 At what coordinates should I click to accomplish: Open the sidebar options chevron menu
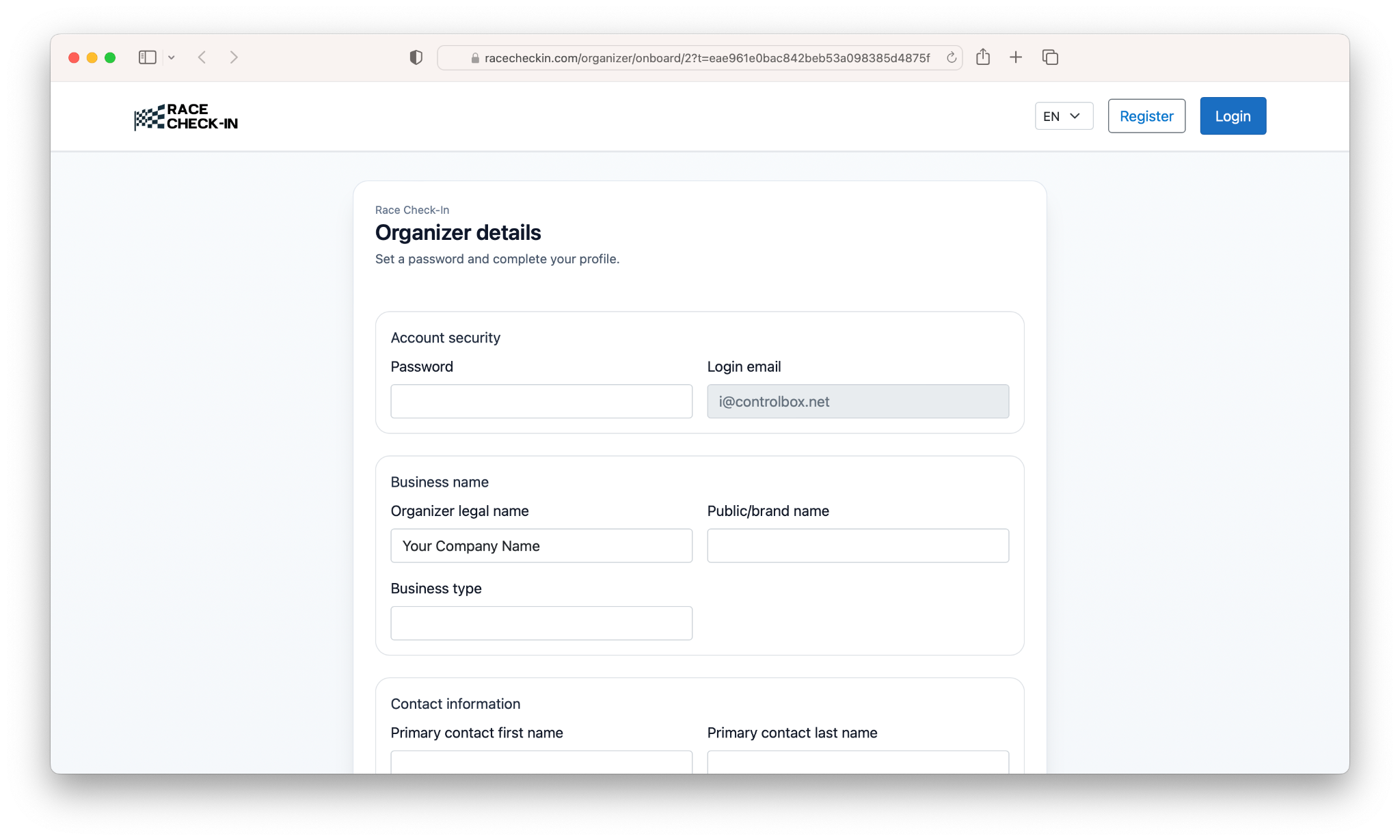point(172,57)
